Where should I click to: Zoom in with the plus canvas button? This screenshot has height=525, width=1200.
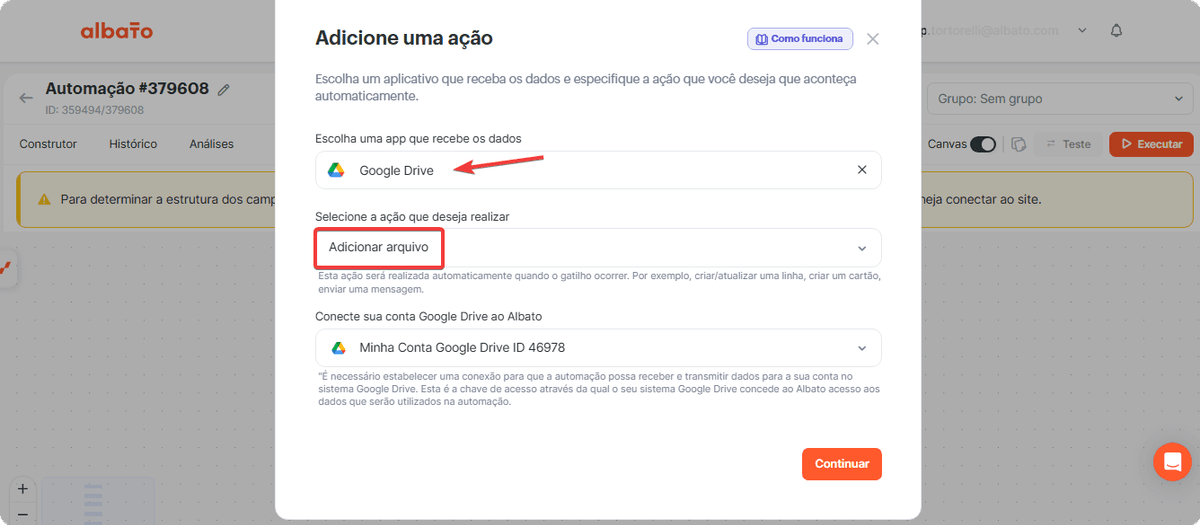pos(22,490)
